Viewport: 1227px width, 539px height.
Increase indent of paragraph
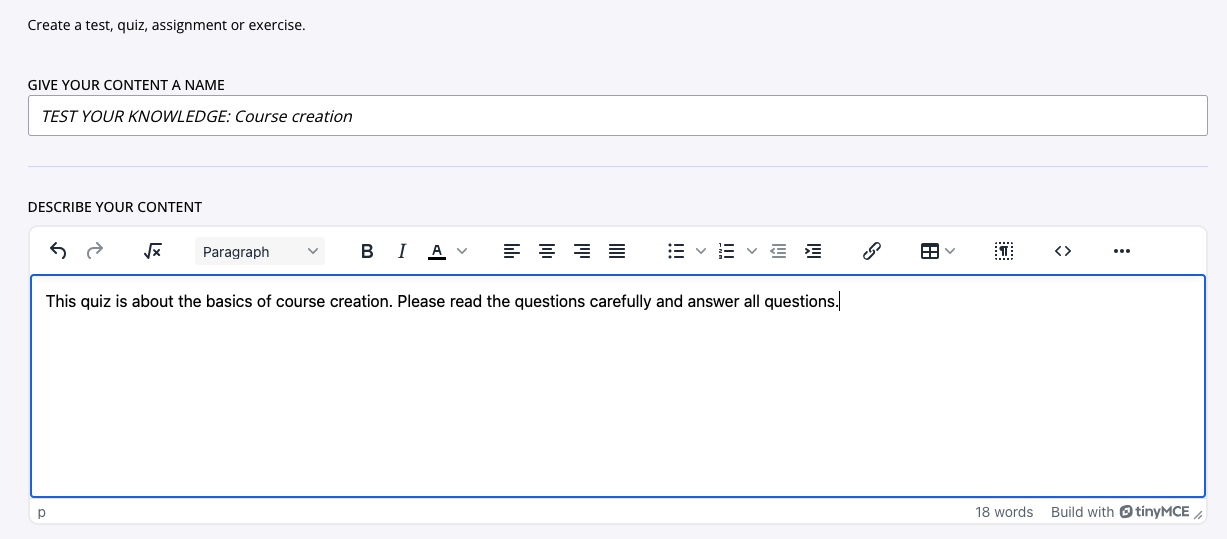(814, 251)
